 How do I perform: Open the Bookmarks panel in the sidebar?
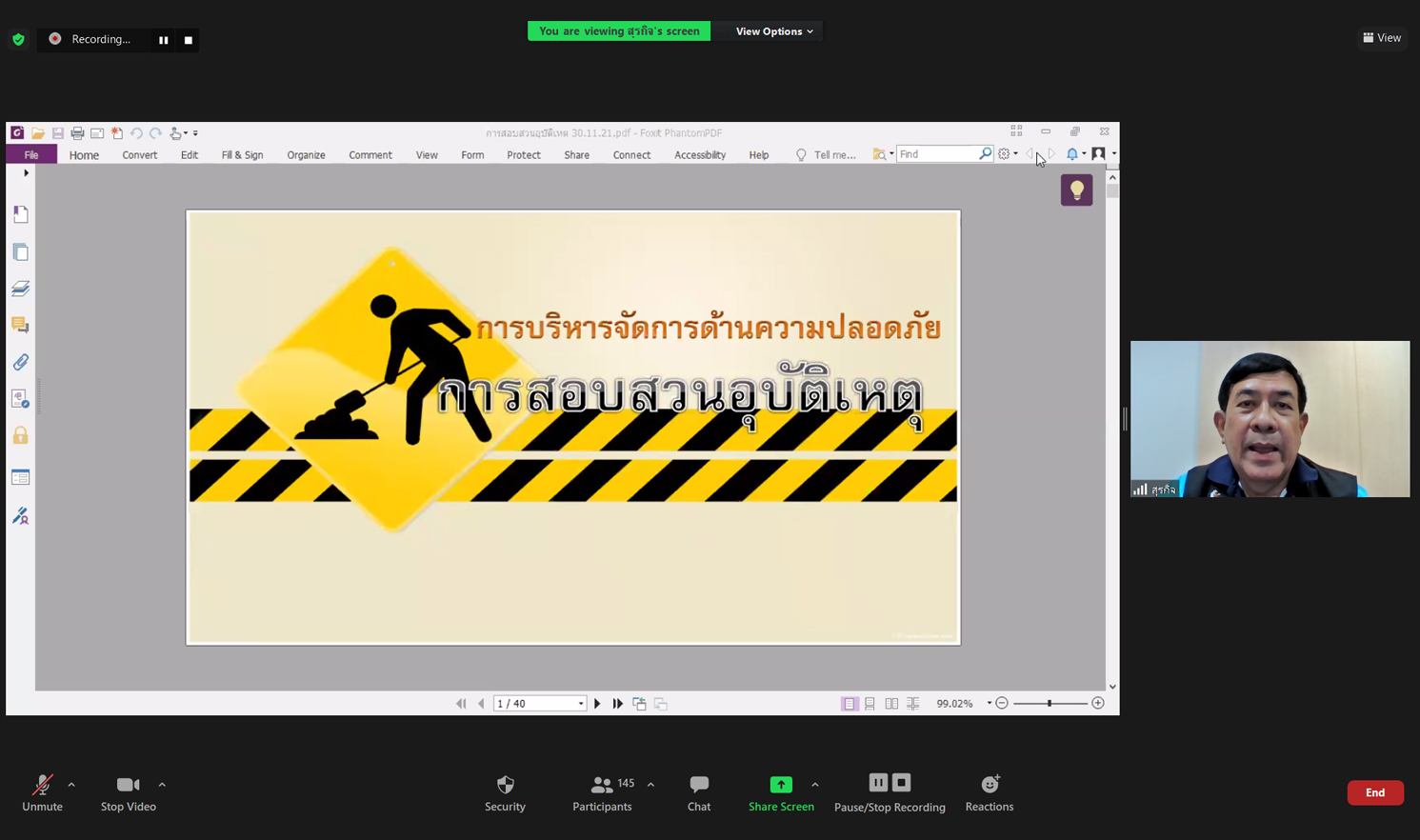[20, 214]
